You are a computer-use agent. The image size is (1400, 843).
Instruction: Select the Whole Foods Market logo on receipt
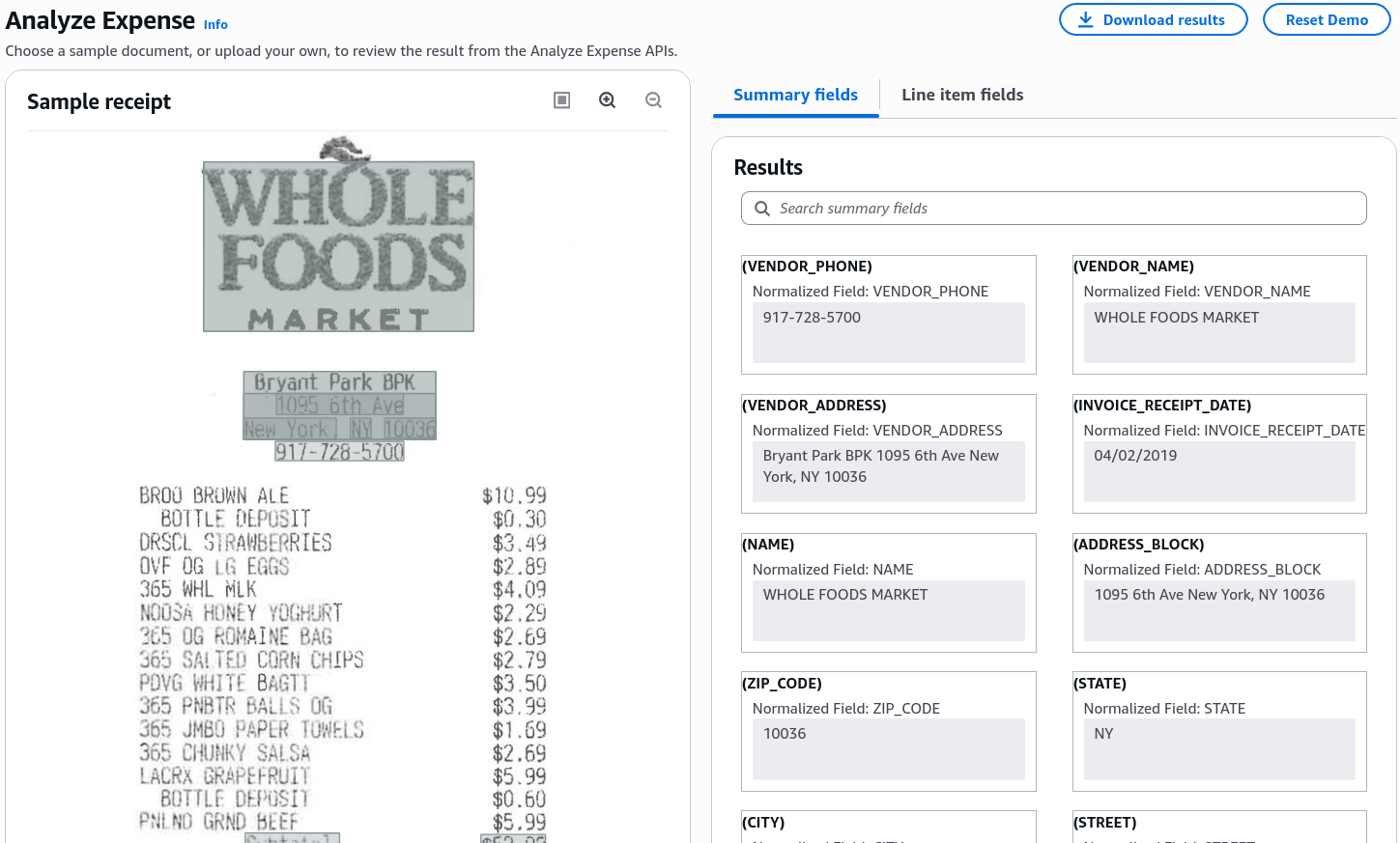(338, 246)
